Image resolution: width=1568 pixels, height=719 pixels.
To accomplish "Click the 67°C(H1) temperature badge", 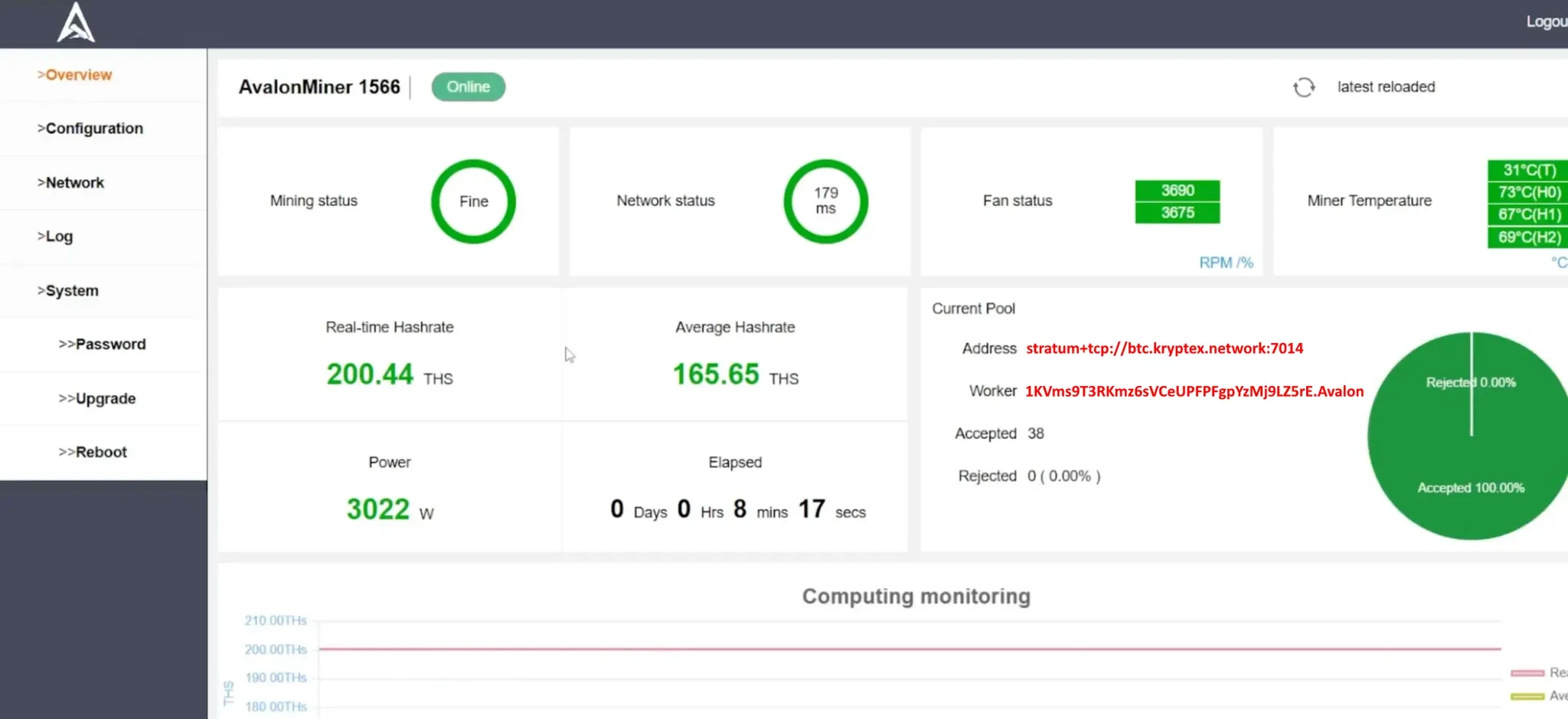I will [x=1528, y=214].
